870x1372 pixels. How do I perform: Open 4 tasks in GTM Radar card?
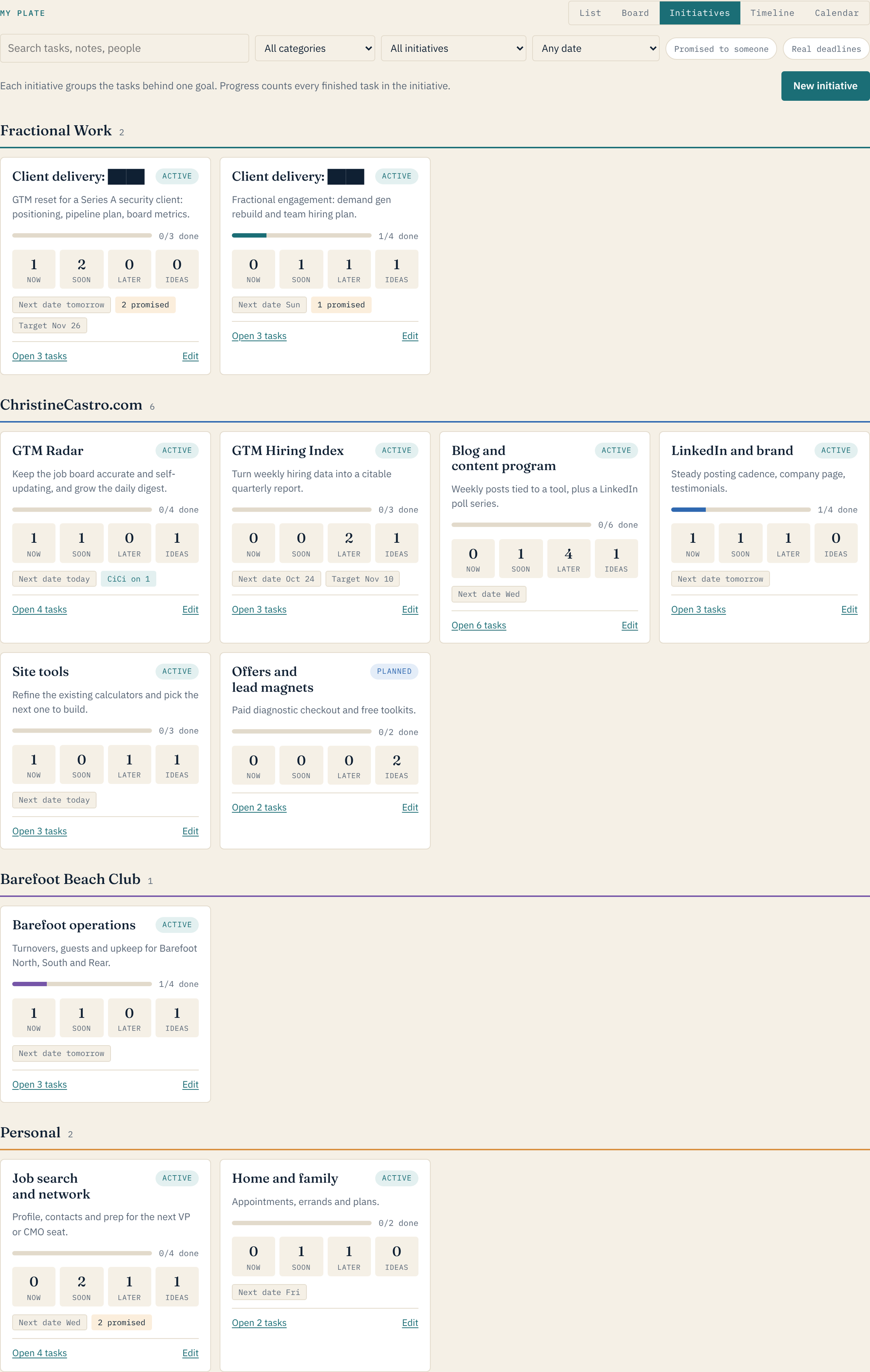[x=40, y=610]
